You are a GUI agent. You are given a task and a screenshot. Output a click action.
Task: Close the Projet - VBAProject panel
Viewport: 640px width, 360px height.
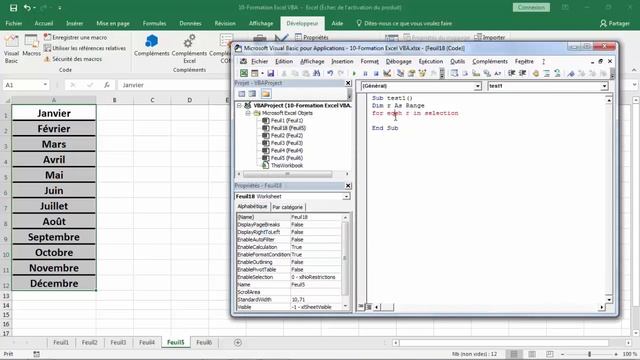pyautogui.click(x=348, y=83)
